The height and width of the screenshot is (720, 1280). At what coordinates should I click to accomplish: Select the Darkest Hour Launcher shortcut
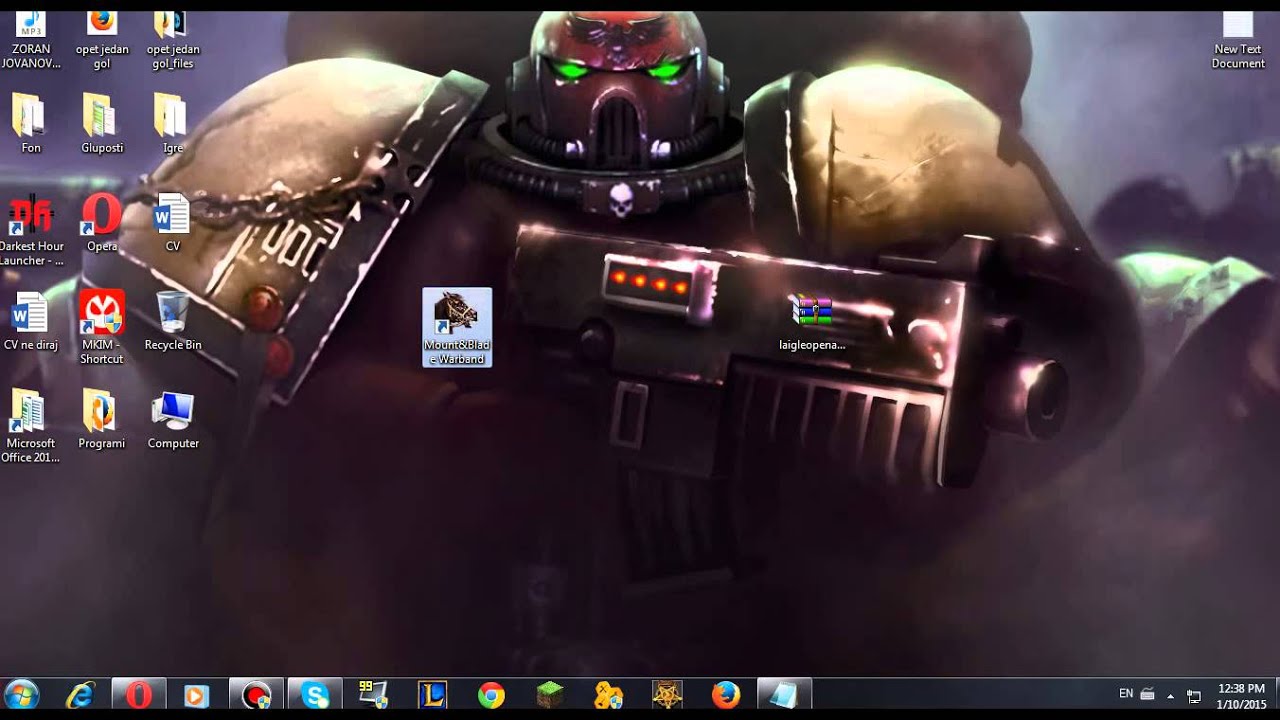tap(31, 230)
